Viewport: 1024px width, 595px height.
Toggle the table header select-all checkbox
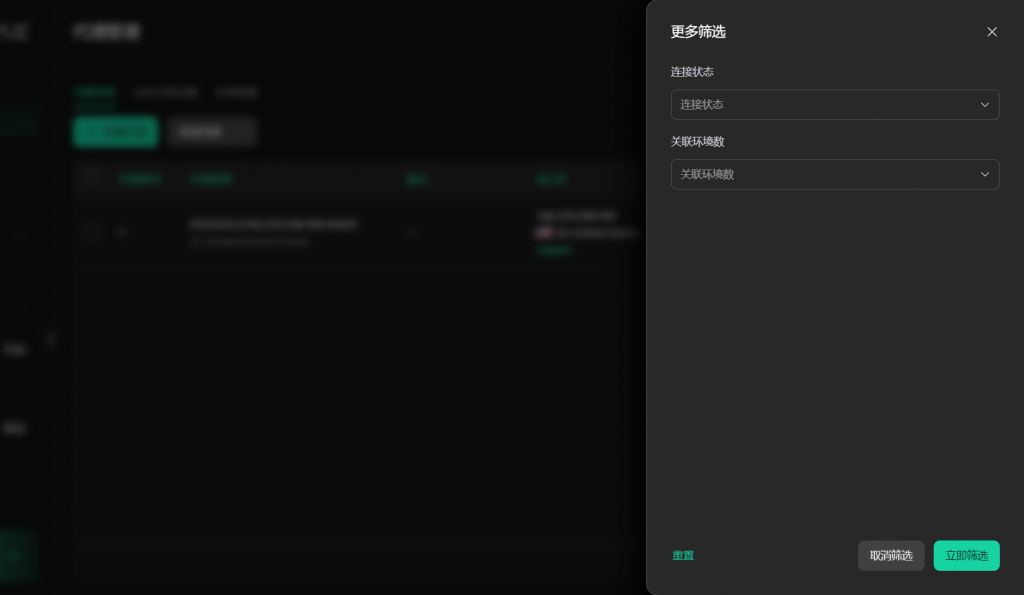[x=92, y=179]
